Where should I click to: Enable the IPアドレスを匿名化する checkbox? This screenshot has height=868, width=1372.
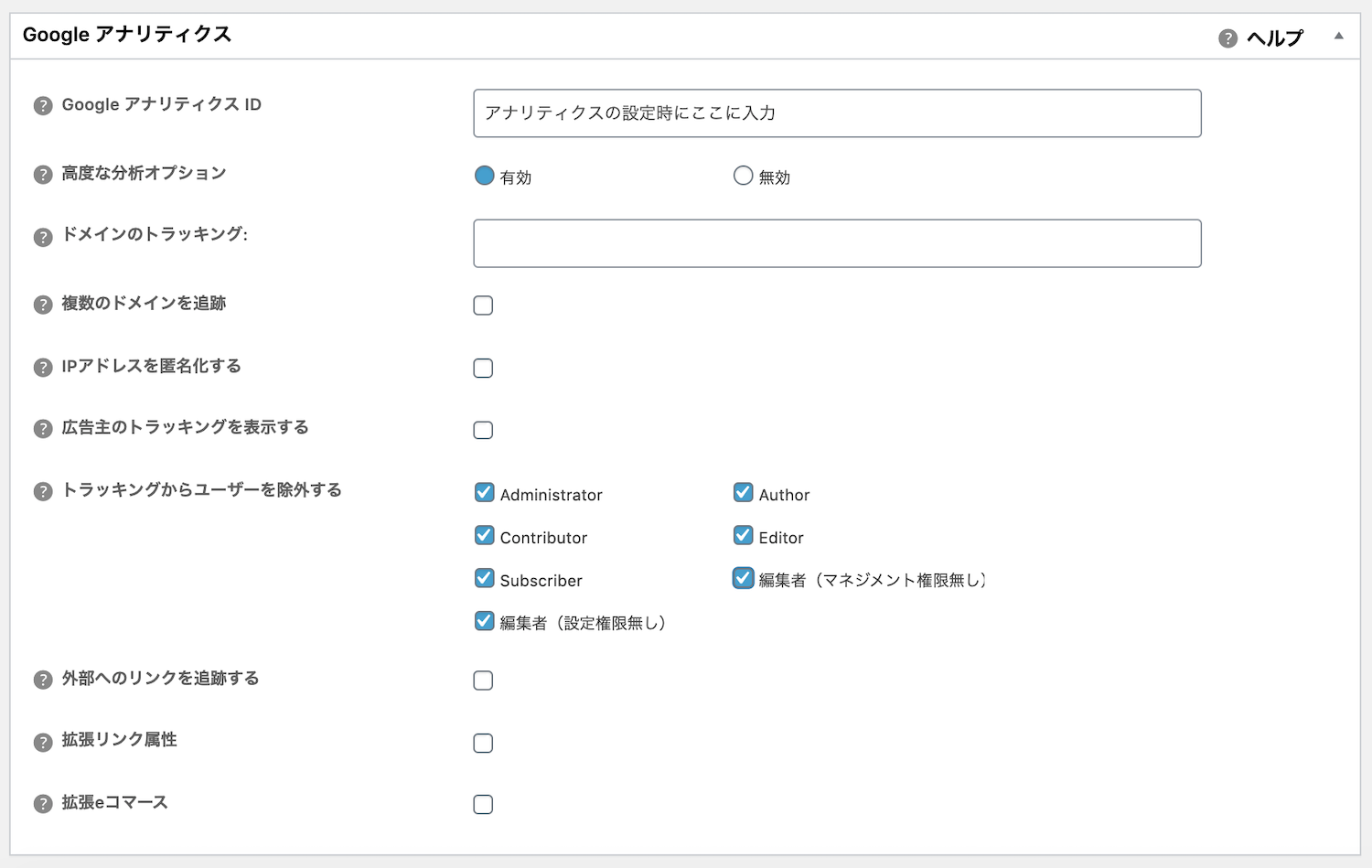[x=483, y=369]
